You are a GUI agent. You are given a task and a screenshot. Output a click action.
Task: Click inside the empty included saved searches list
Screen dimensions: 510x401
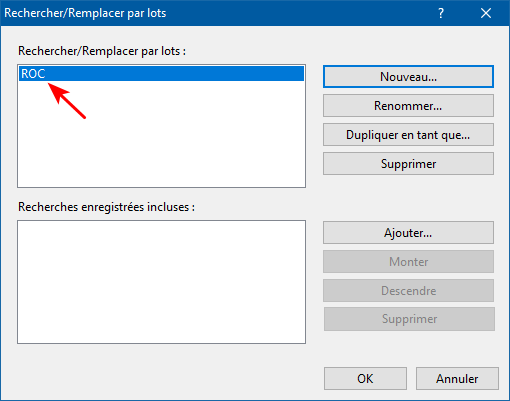[161, 282]
